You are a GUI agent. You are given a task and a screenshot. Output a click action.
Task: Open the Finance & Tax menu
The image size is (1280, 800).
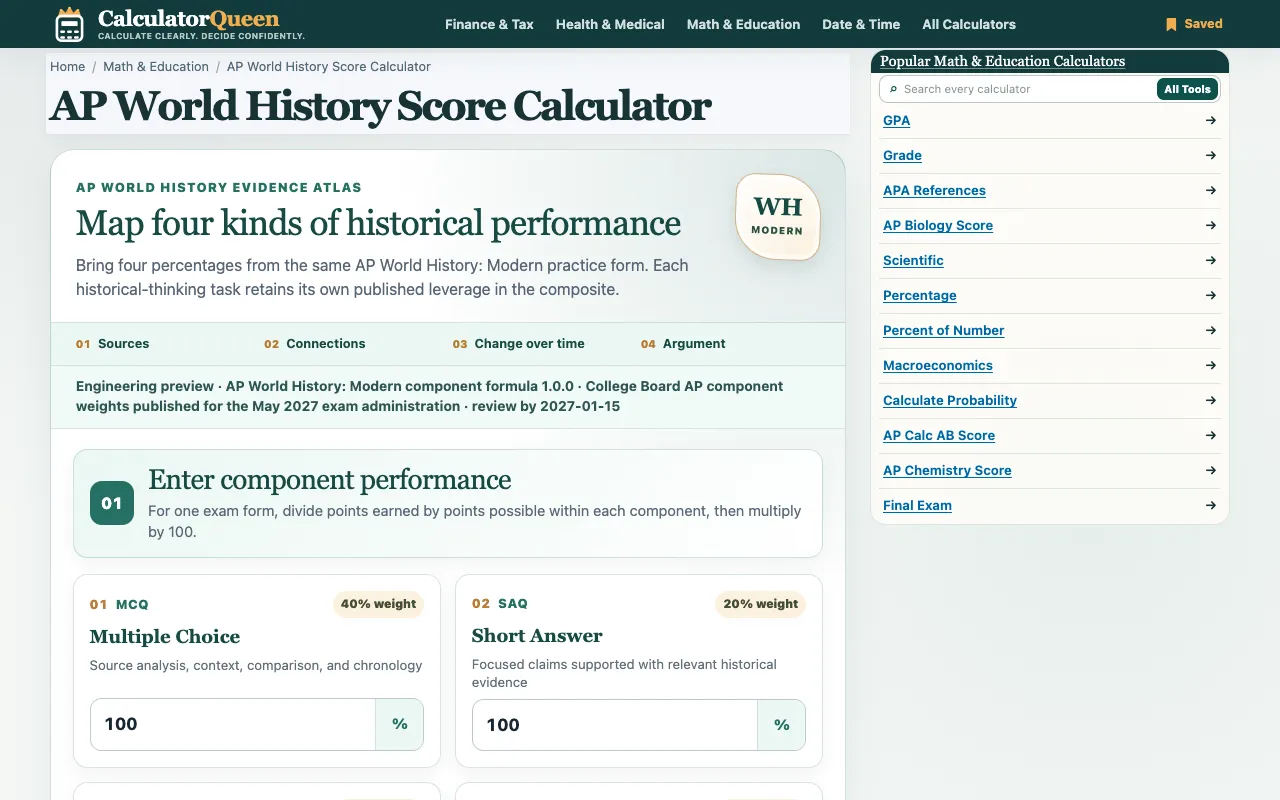pyautogui.click(x=489, y=24)
